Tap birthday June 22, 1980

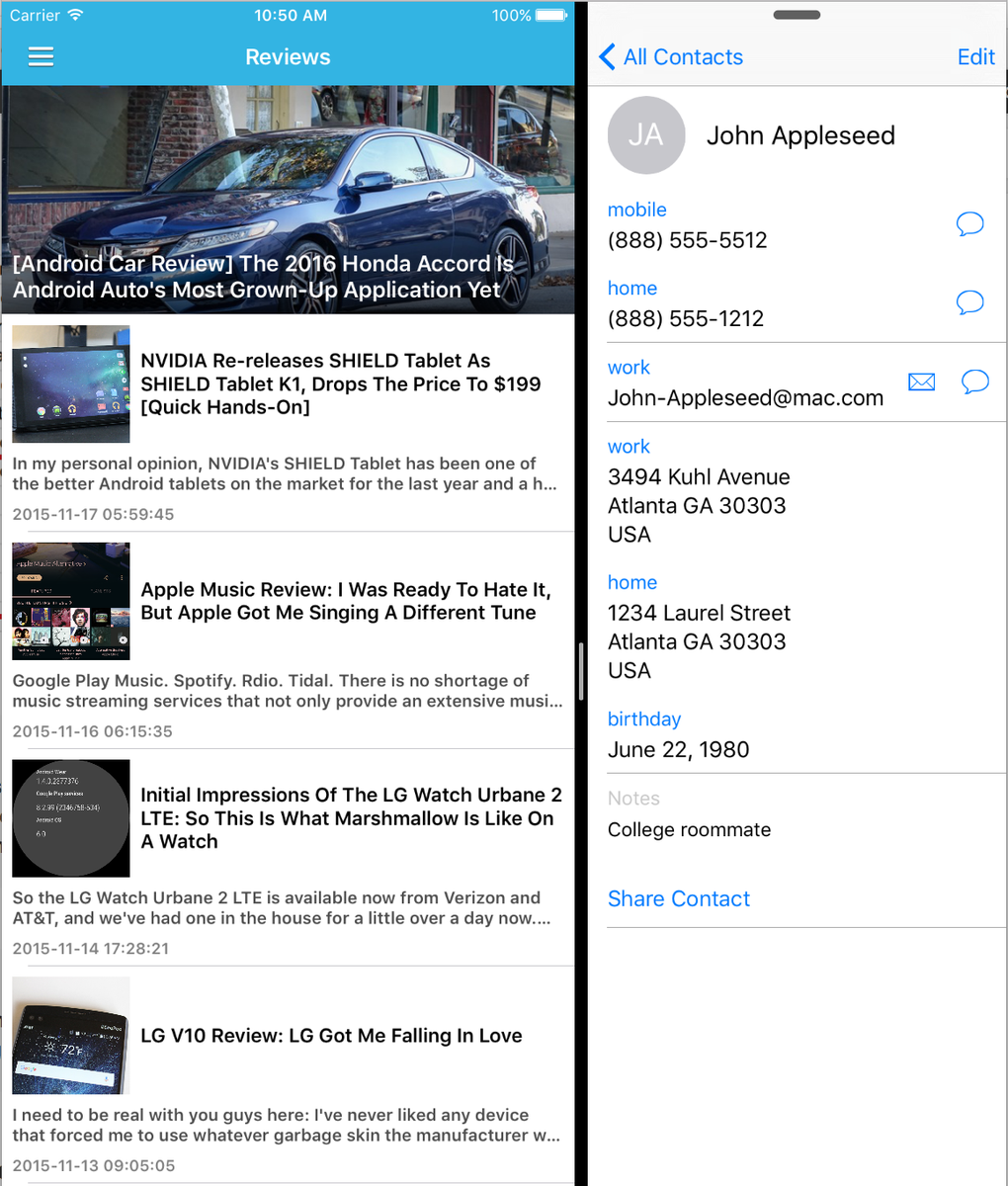[x=678, y=750]
